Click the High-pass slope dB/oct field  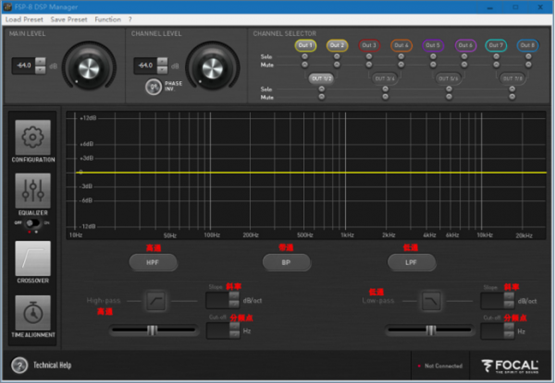pos(218,300)
